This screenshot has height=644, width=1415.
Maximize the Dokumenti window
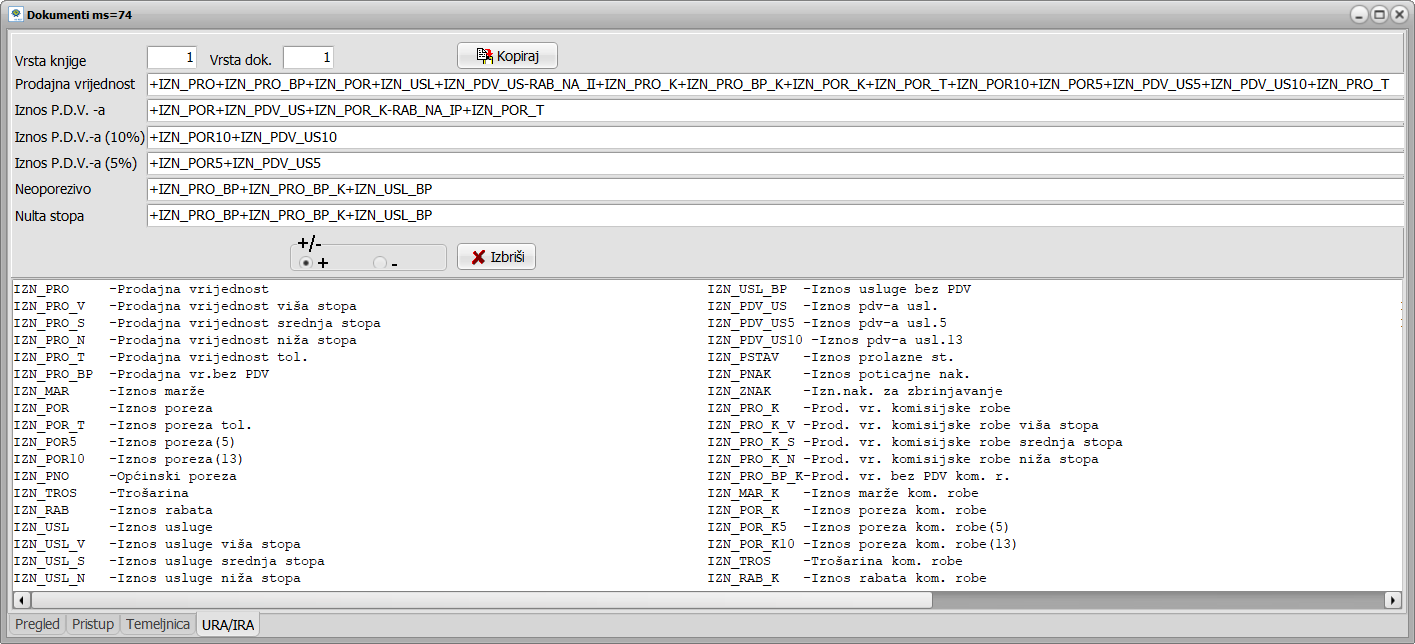pos(1378,15)
